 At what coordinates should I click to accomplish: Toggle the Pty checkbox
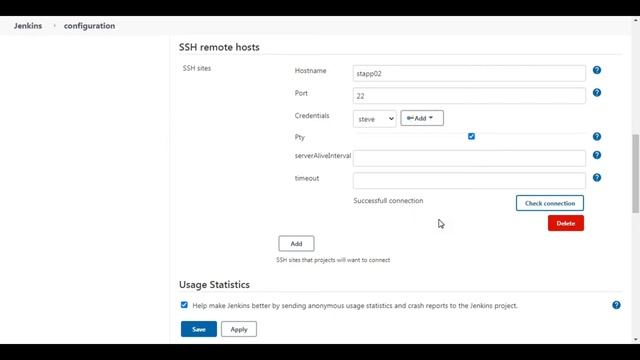pos(471,136)
